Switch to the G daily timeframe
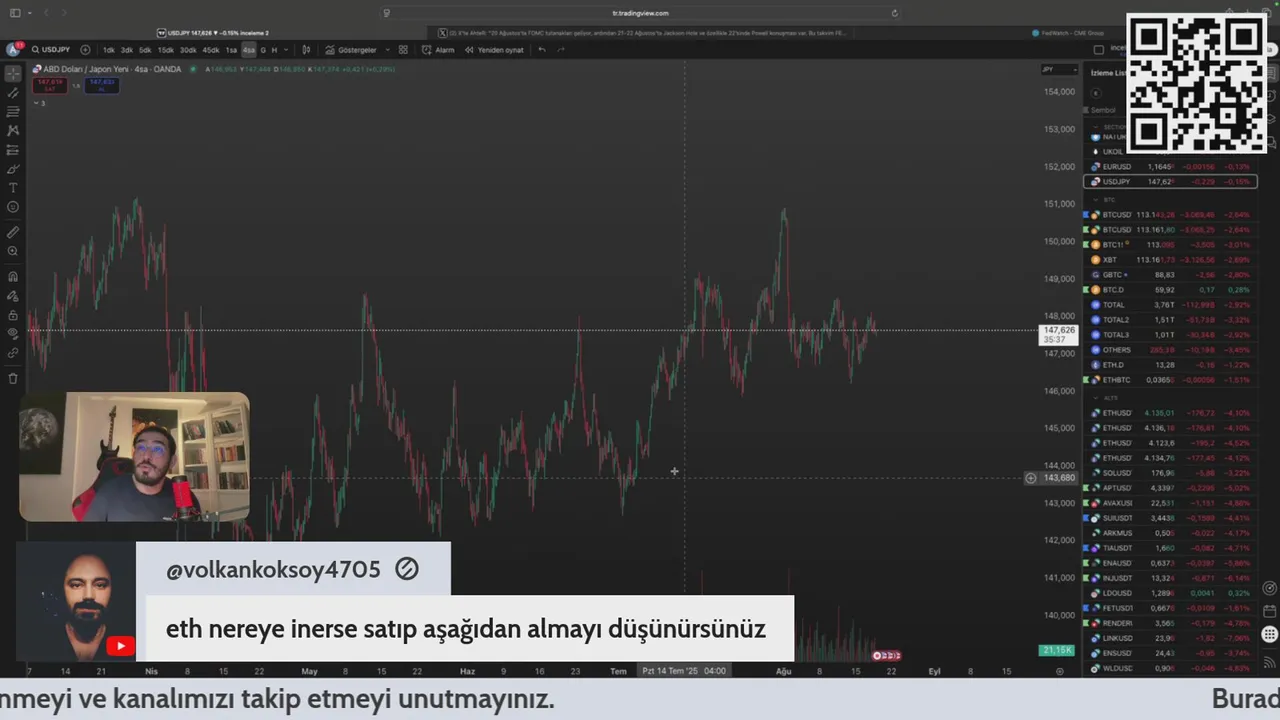Image resolution: width=1280 pixels, height=720 pixels. tap(263, 50)
